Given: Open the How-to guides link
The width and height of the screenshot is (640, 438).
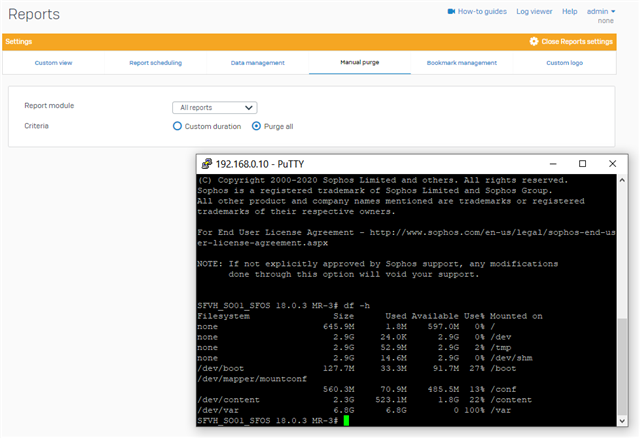Looking at the screenshot, I should (482, 11).
